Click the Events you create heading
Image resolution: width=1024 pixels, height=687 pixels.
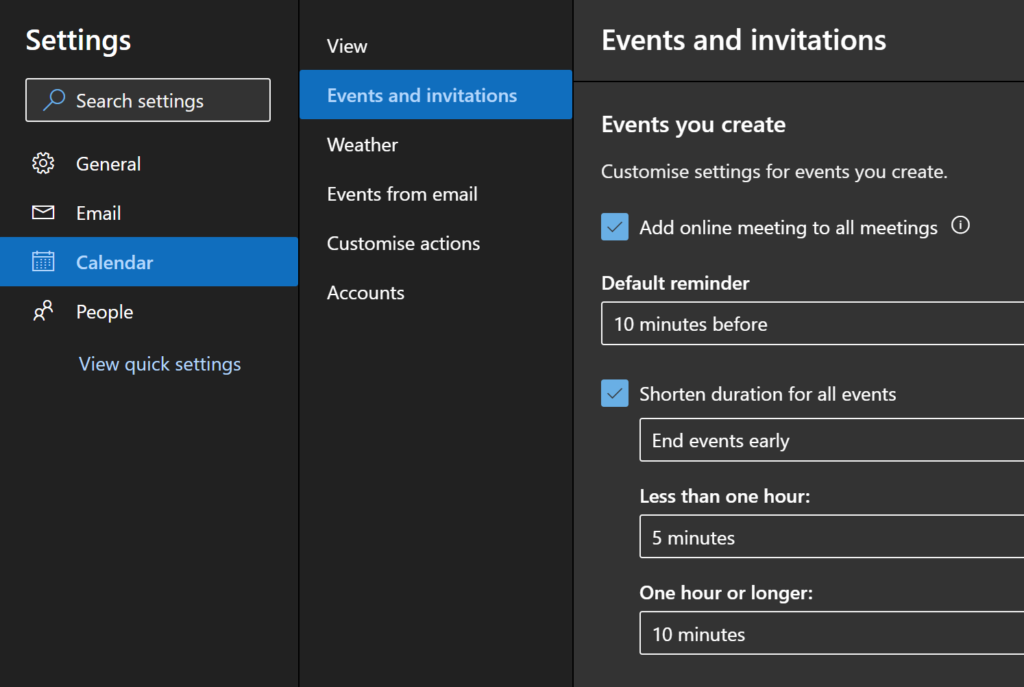[x=693, y=124]
